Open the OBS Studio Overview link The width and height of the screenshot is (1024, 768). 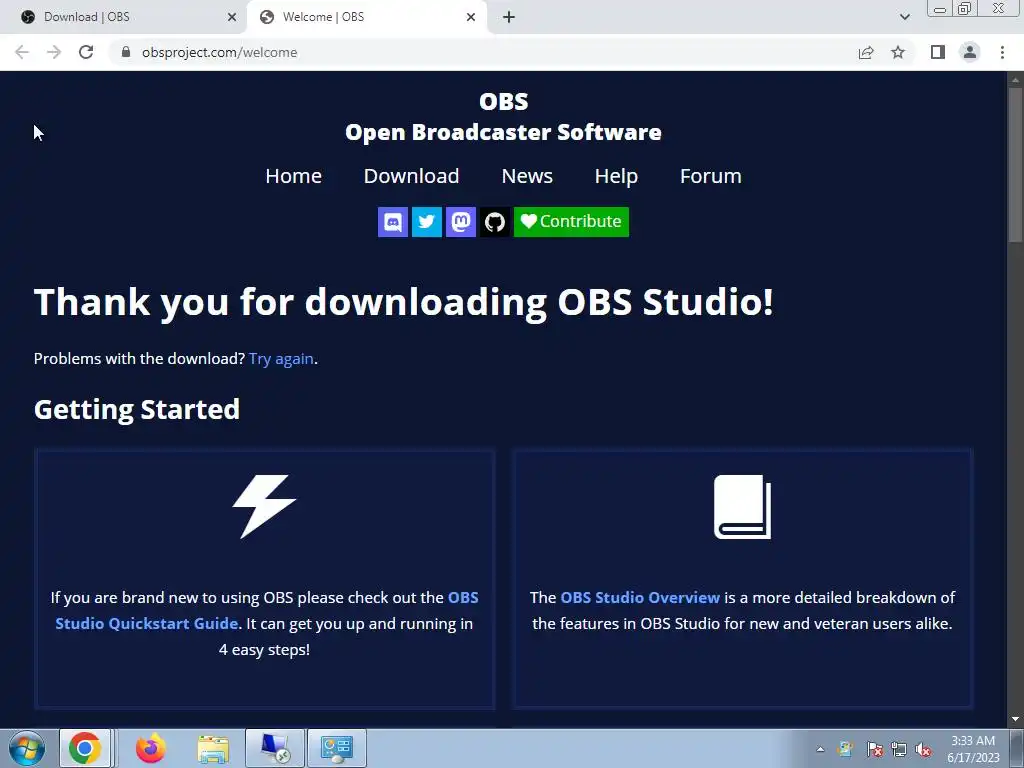[x=640, y=598]
